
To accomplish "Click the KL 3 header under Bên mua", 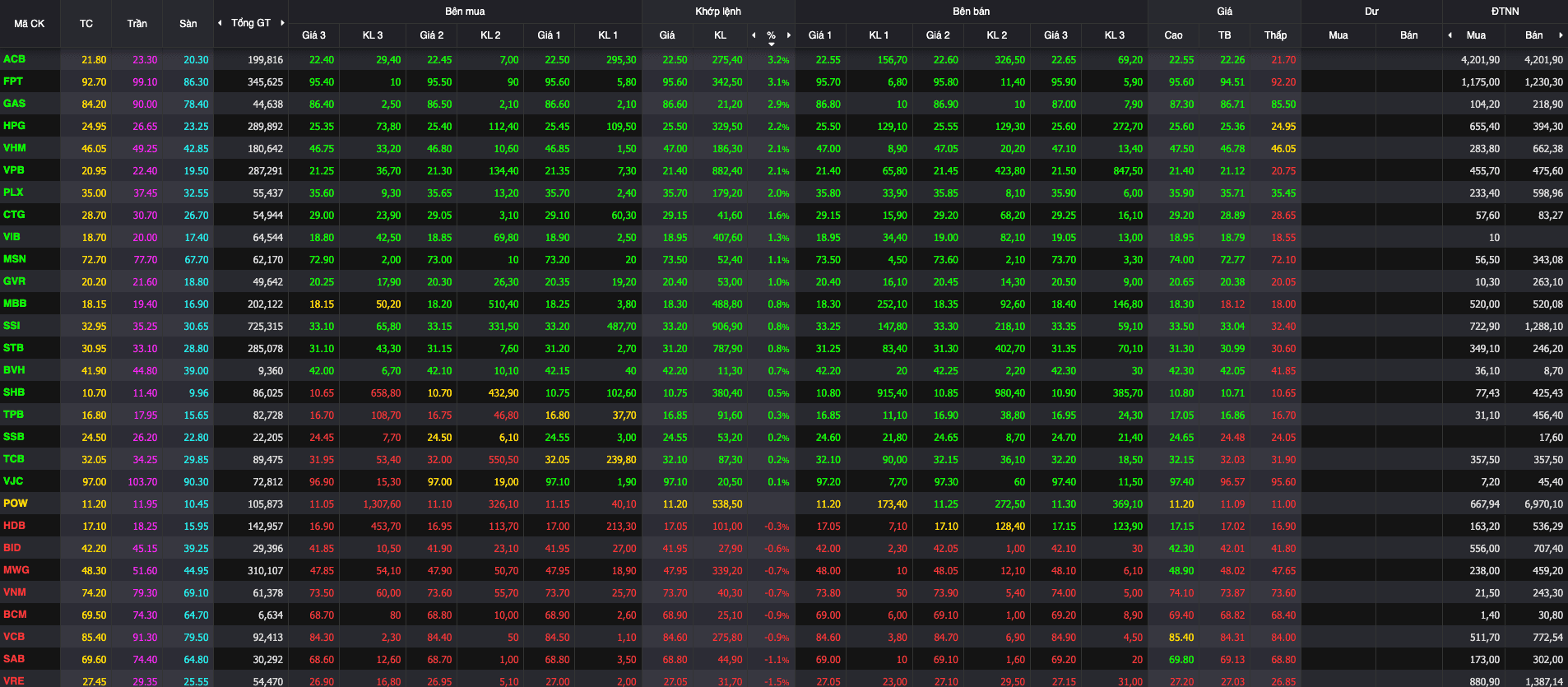I will 373,35.
